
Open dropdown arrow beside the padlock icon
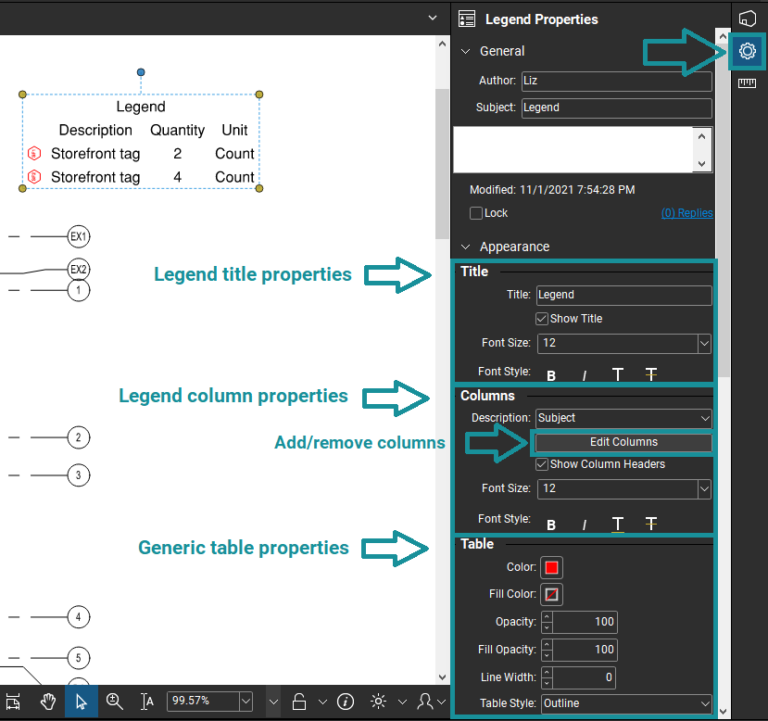pos(322,701)
